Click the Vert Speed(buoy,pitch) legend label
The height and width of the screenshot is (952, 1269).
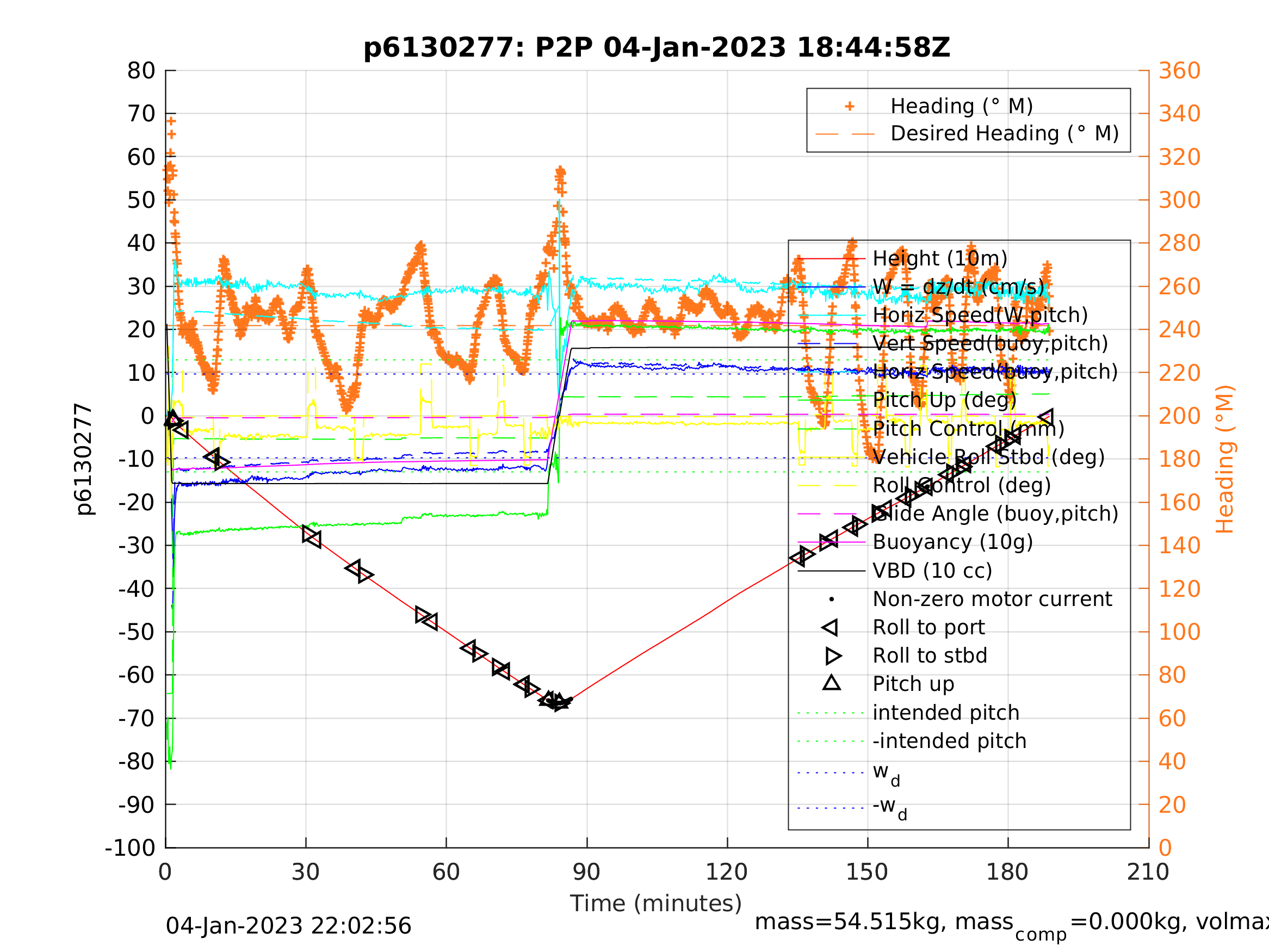pyautogui.click(x=990, y=344)
